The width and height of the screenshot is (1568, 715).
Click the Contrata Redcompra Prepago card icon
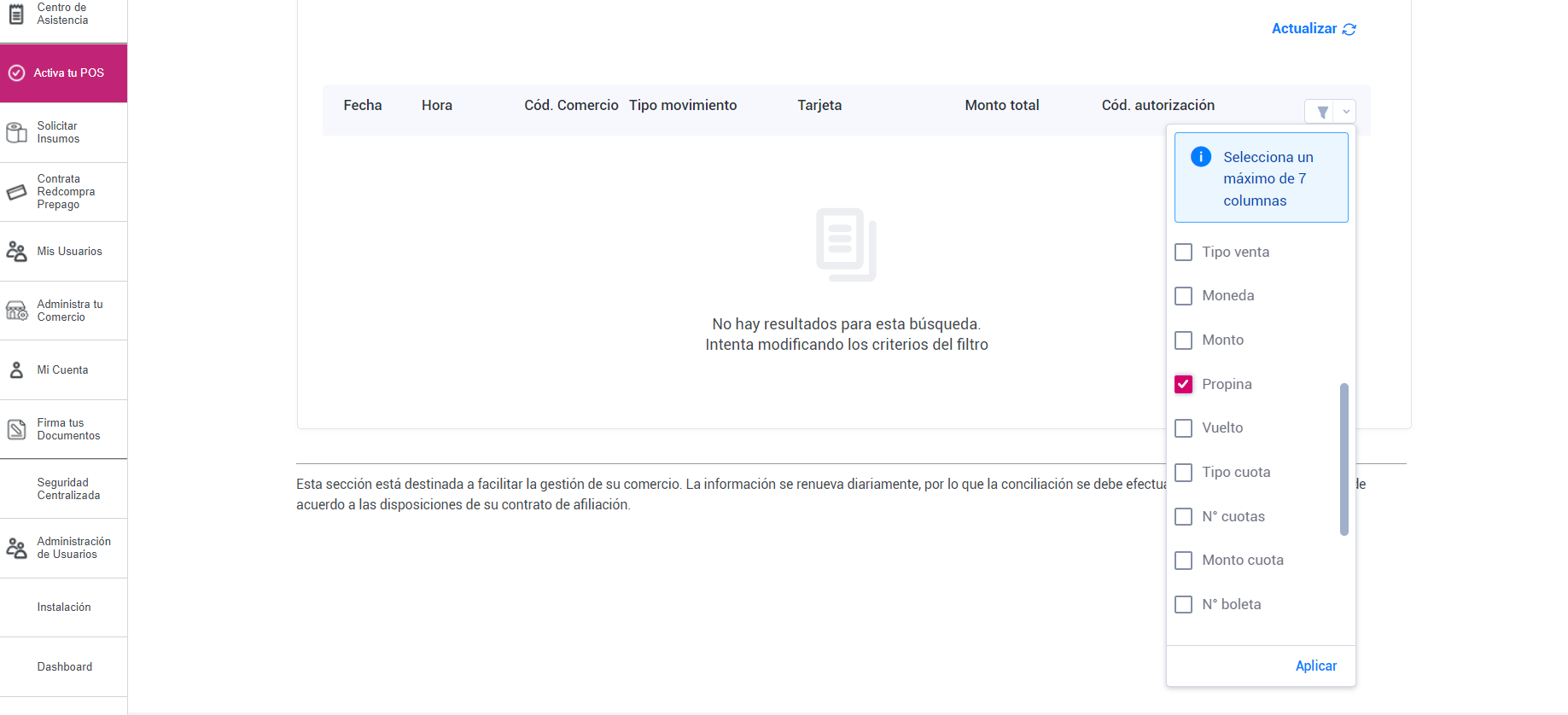coord(16,192)
